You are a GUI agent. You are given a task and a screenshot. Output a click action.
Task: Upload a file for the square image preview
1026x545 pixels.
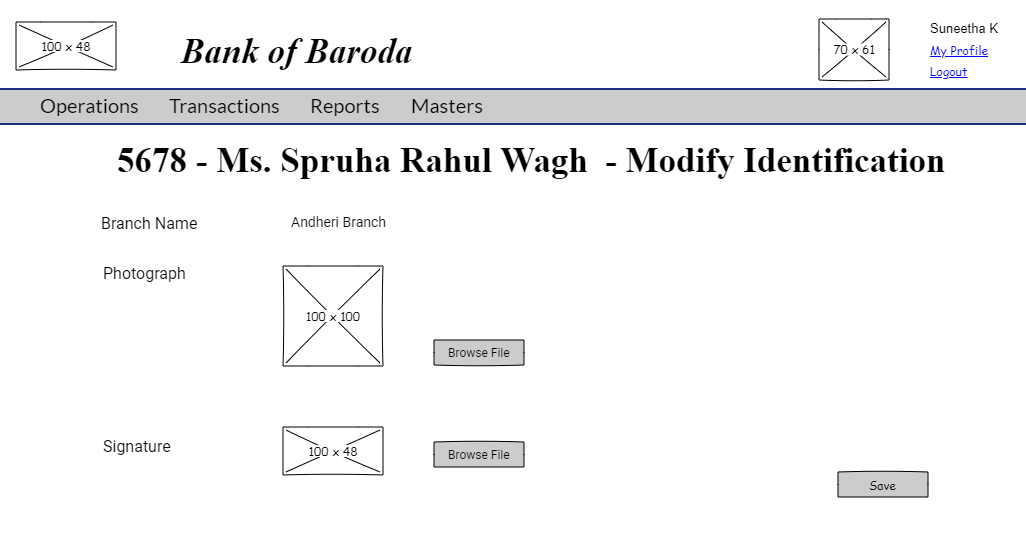[478, 353]
